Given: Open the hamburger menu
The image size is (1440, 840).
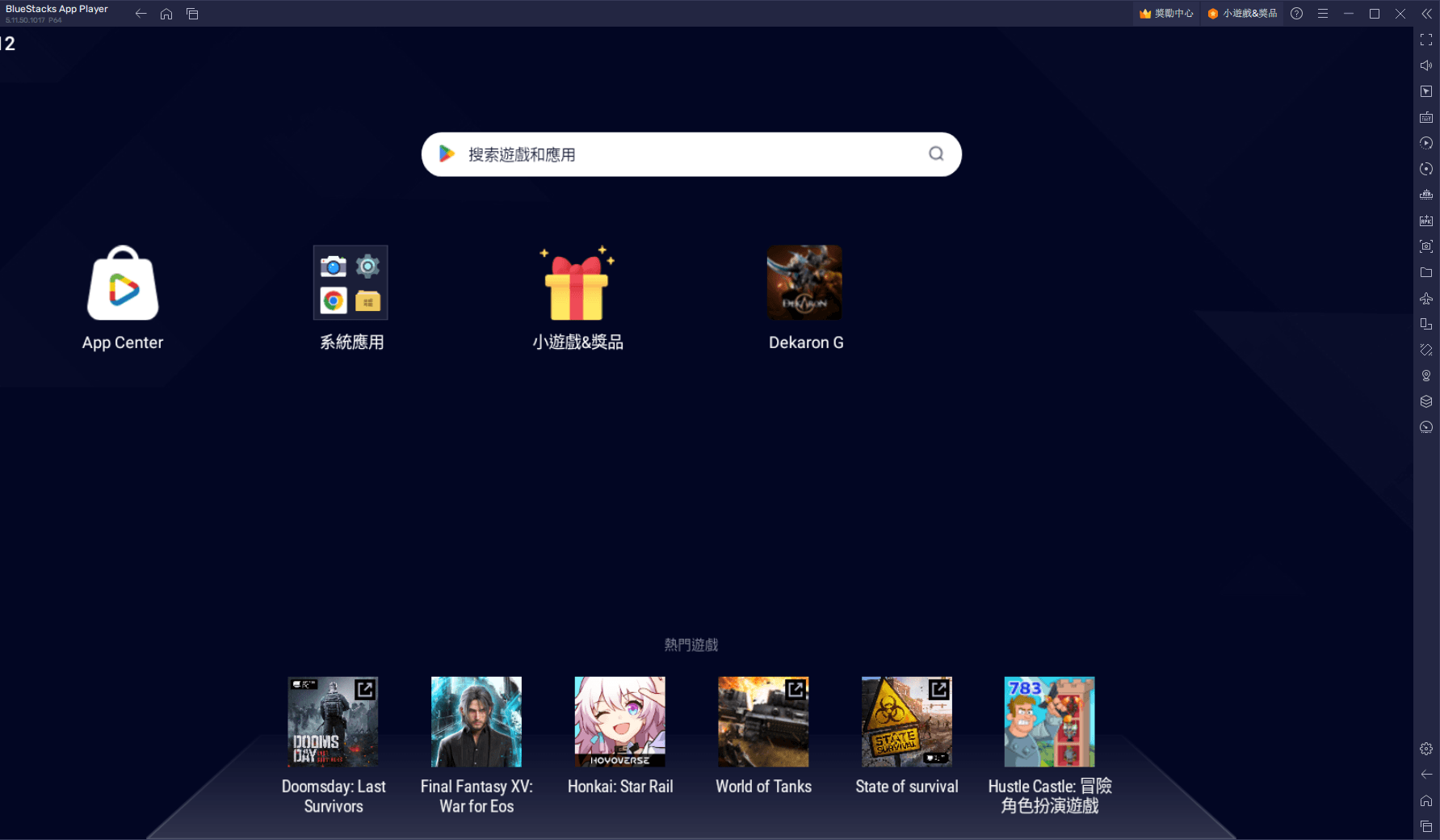Looking at the screenshot, I should click(1322, 14).
